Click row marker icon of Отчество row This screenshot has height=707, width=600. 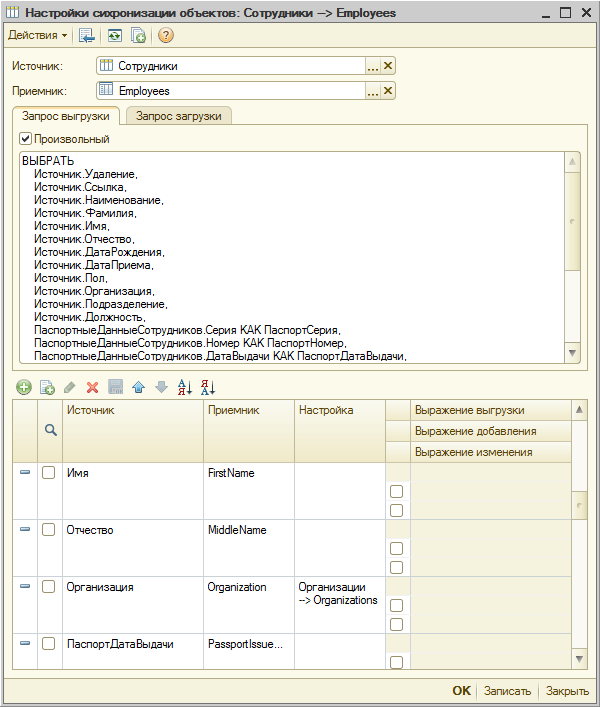click(25, 529)
